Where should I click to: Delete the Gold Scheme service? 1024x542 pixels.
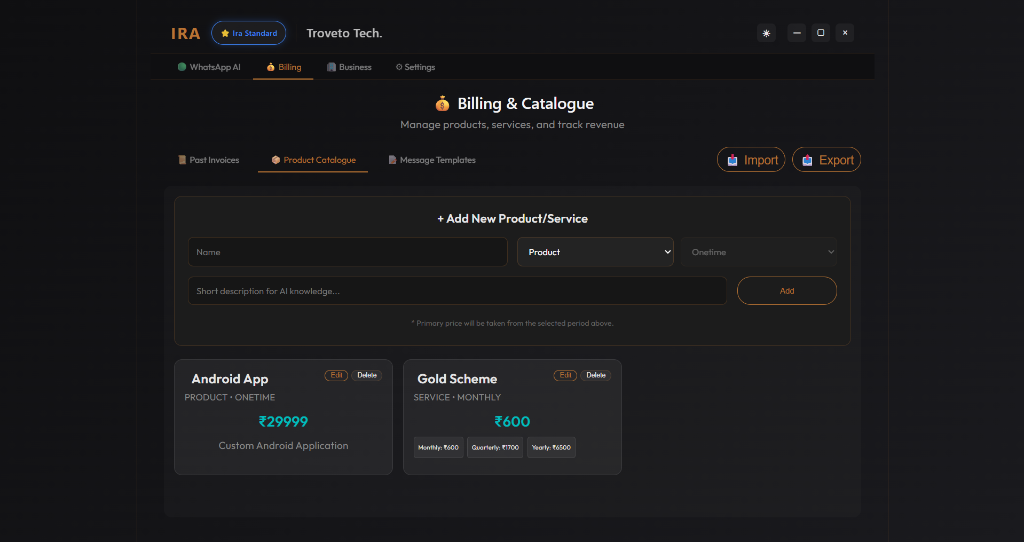click(x=596, y=375)
